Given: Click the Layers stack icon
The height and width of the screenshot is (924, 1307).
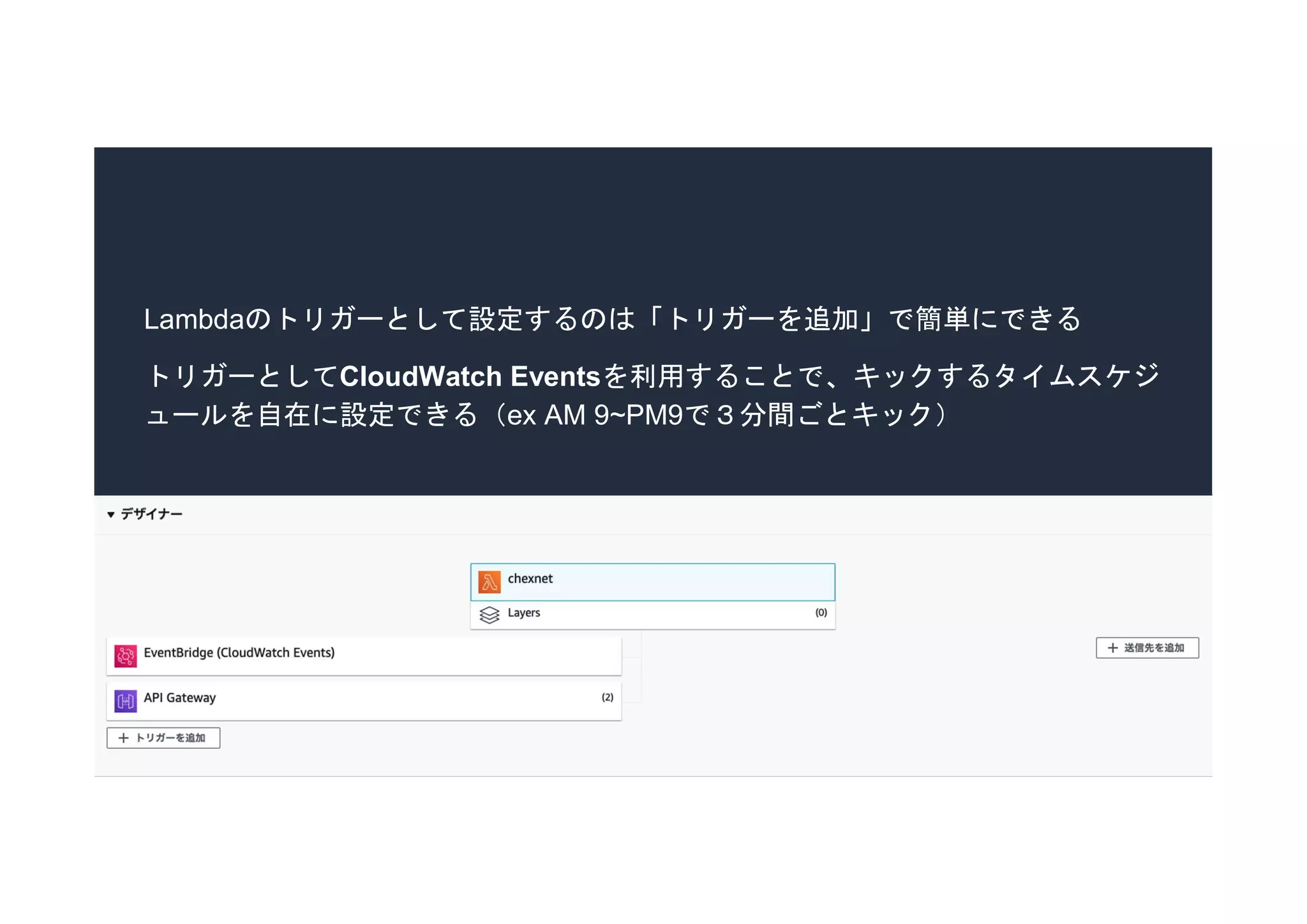Looking at the screenshot, I should 489,615.
